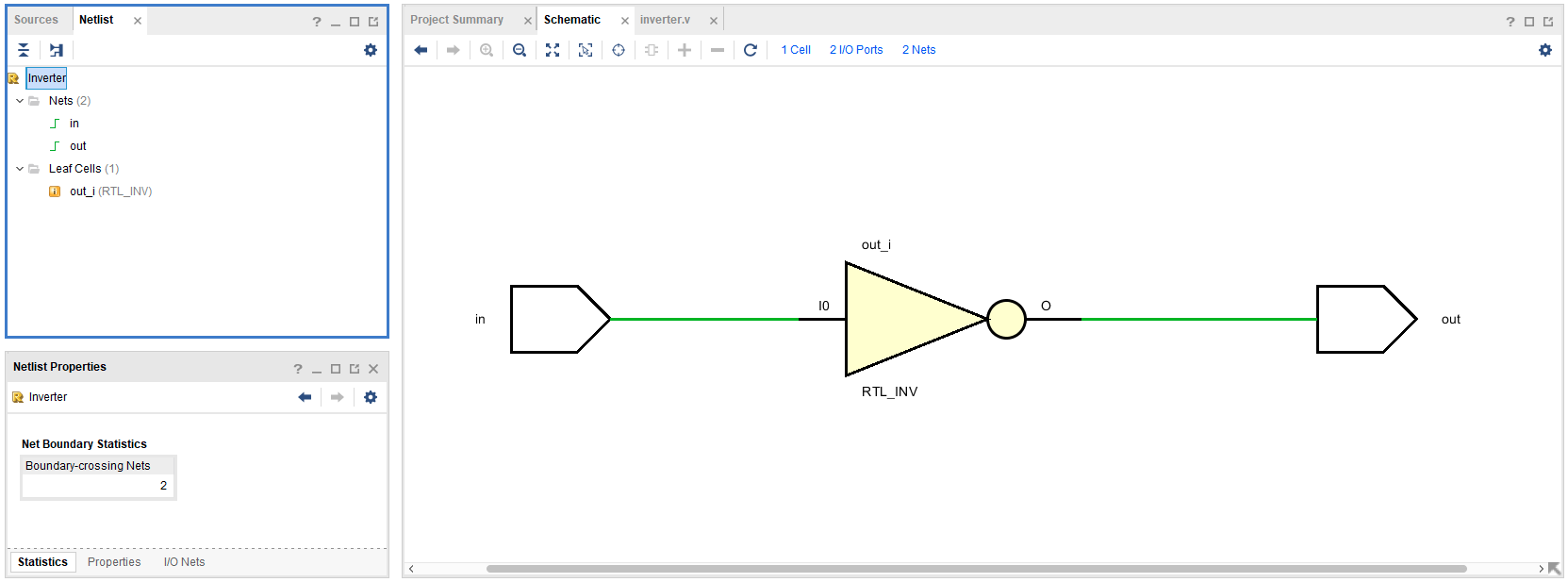Open Netlist panel settings gear
This screenshot has height=582, width=1568.
coord(371,50)
